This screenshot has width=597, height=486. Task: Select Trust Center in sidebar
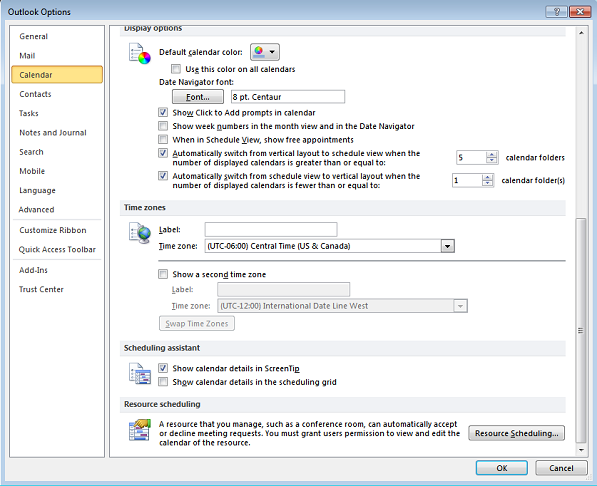pos(41,289)
